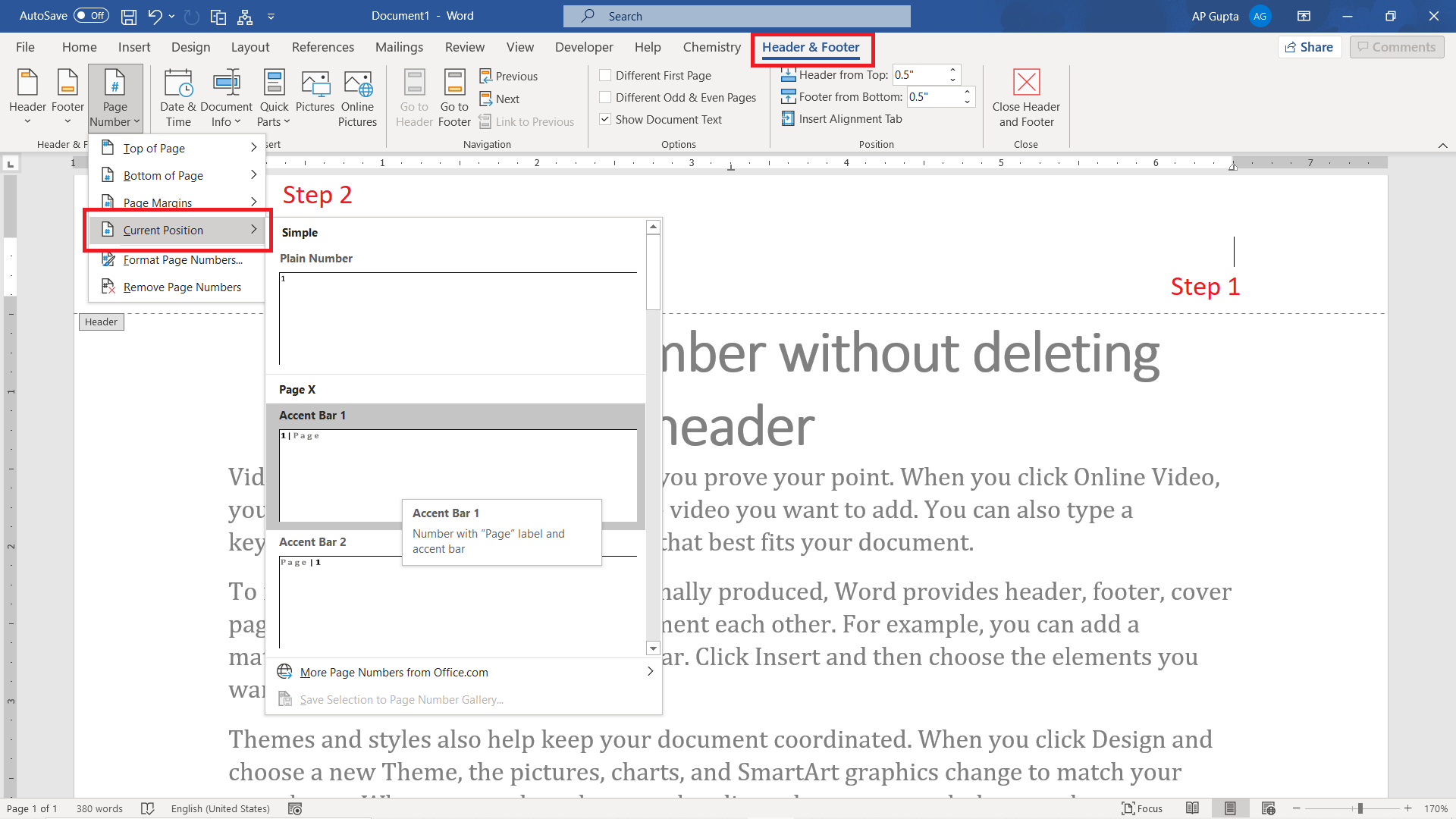Toggle Different First Page checkbox

coord(604,75)
